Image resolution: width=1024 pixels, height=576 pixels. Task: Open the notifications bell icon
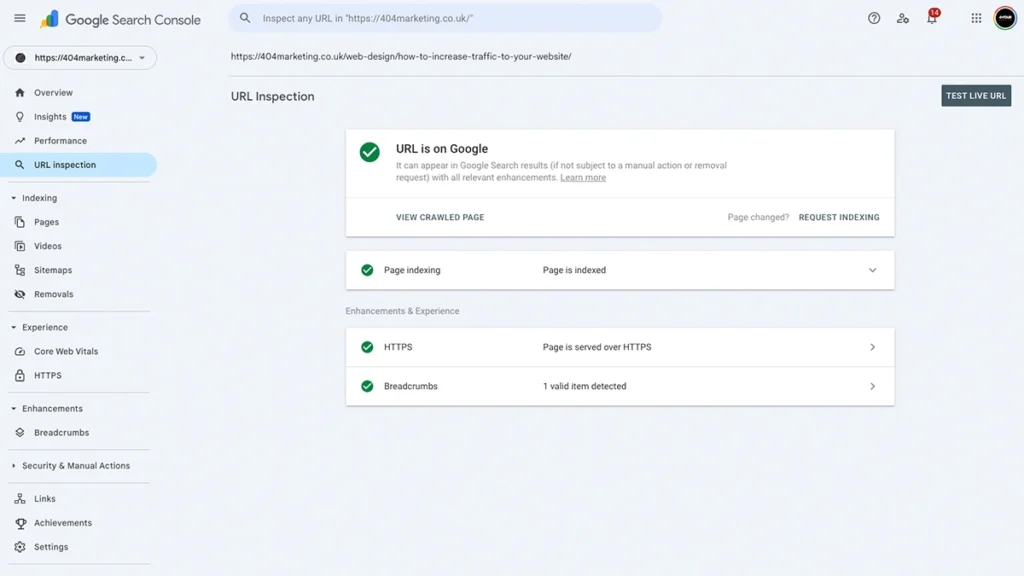click(932, 18)
